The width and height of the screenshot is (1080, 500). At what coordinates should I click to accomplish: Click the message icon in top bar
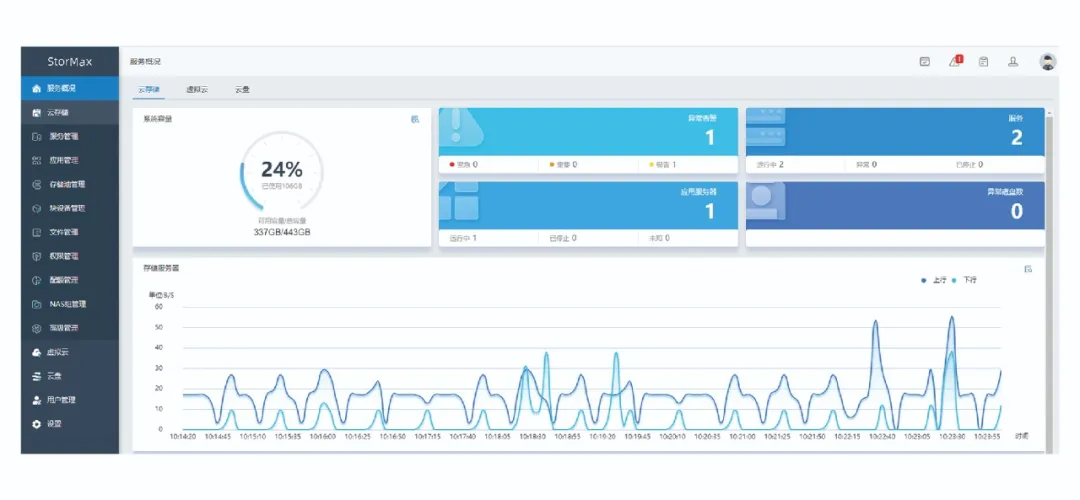pyautogui.click(x=925, y=62)
